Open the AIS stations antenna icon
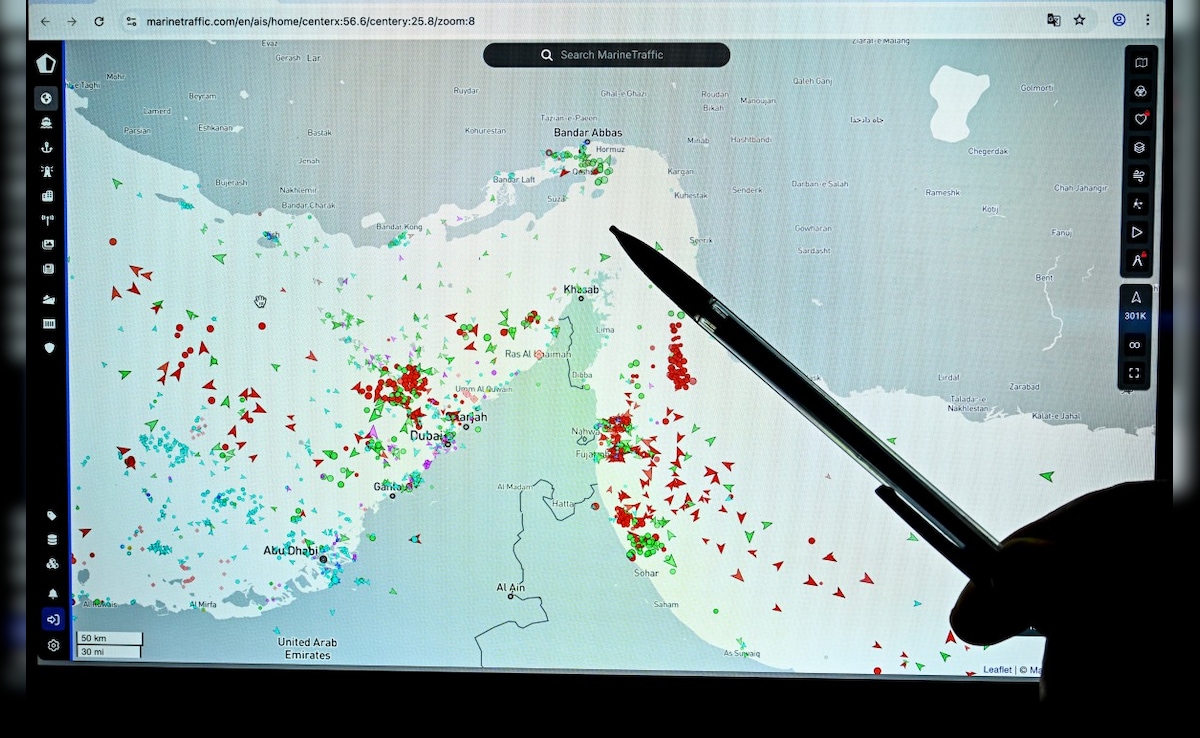1200x738 pixels. click(47, 220)
